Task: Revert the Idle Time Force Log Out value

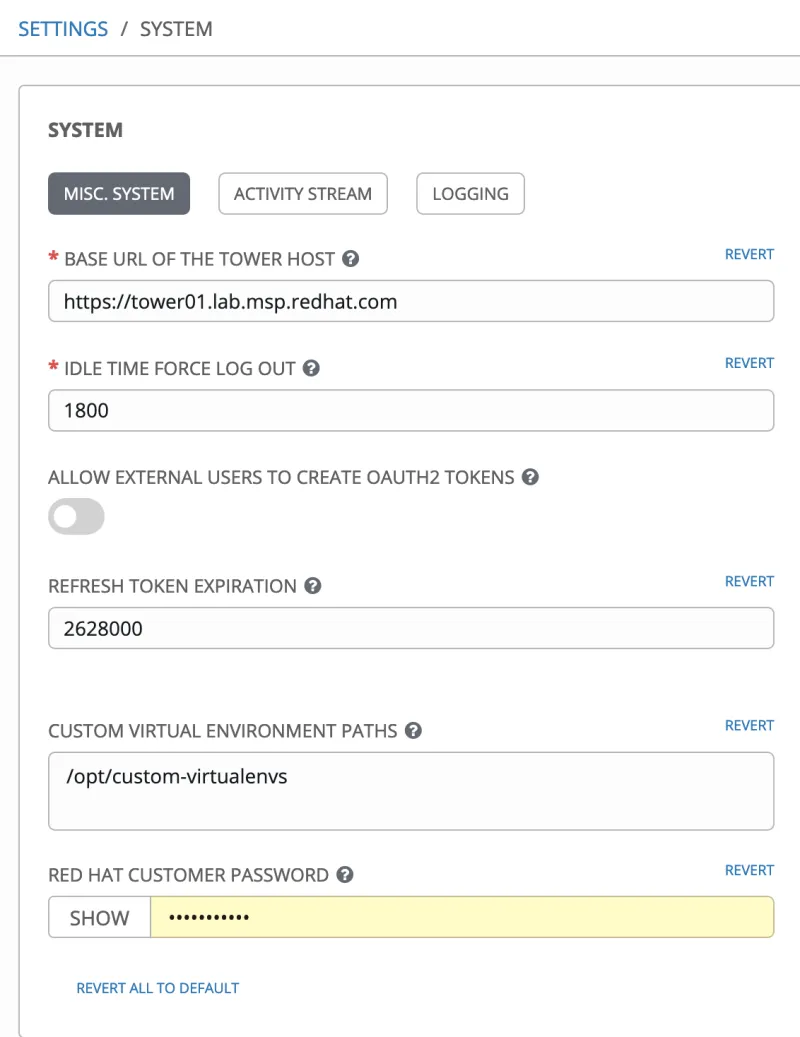Action: tap(749, 363)
